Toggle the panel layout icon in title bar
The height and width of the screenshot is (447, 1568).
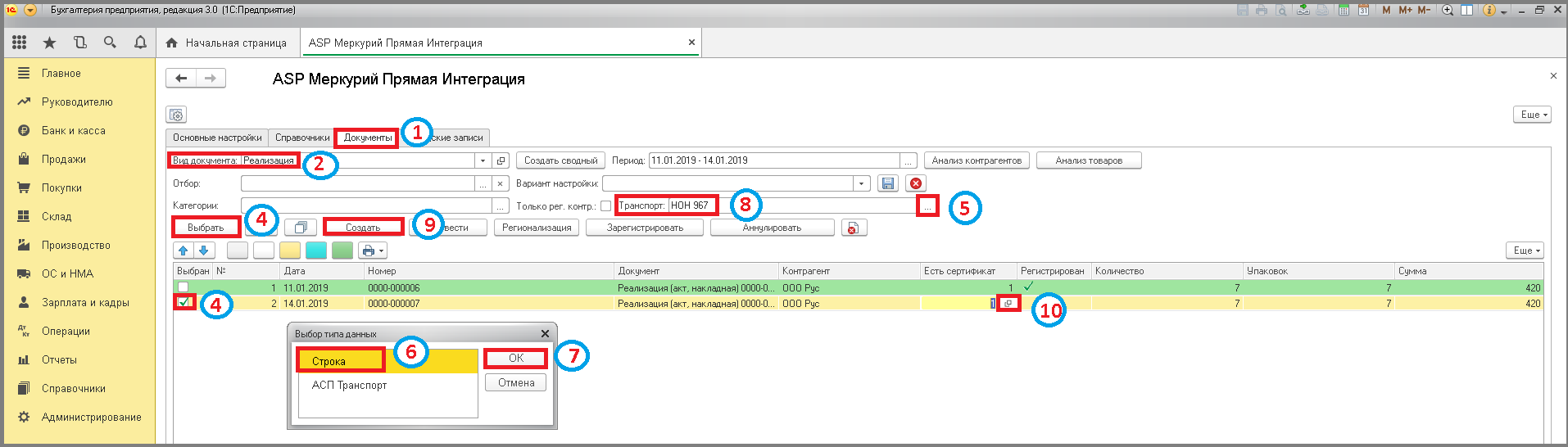tap(1467, 10)
